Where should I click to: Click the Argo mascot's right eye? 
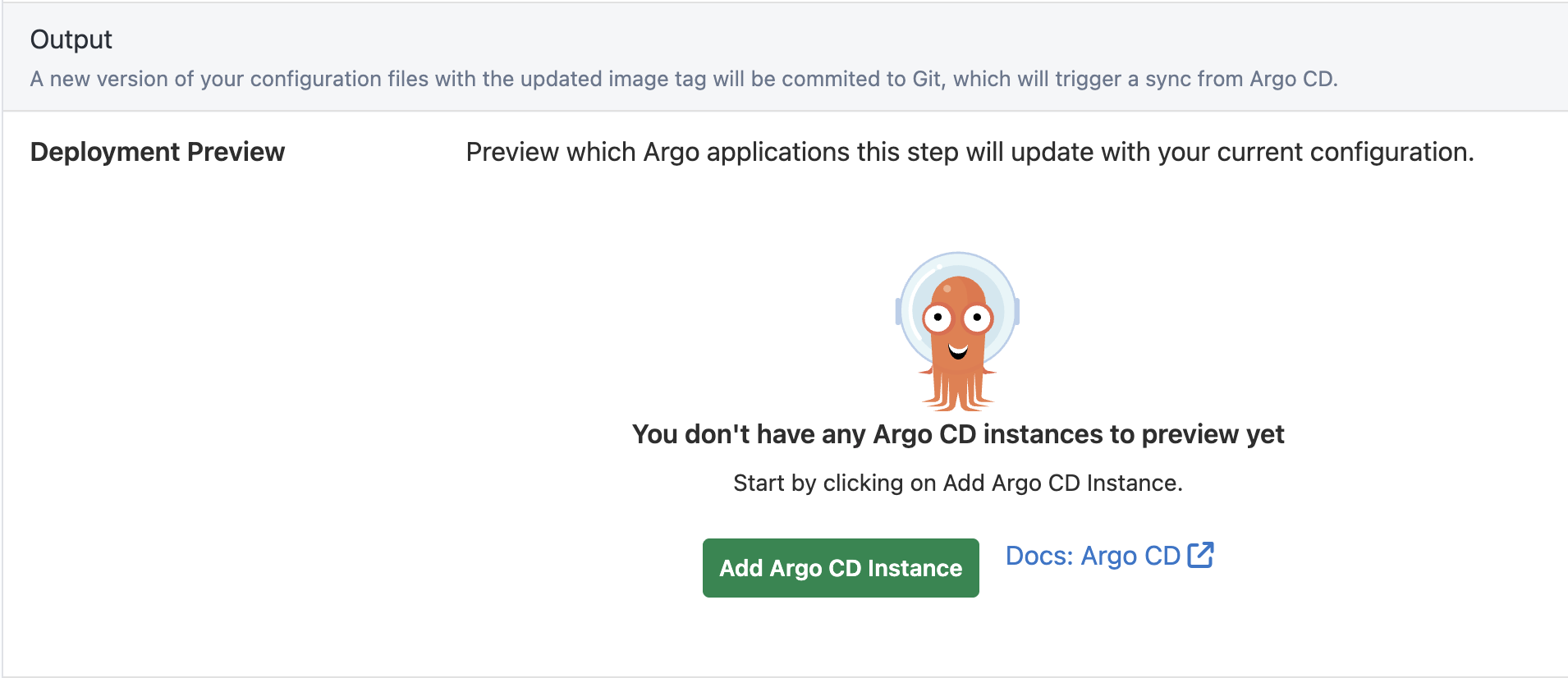coord(978,317)
